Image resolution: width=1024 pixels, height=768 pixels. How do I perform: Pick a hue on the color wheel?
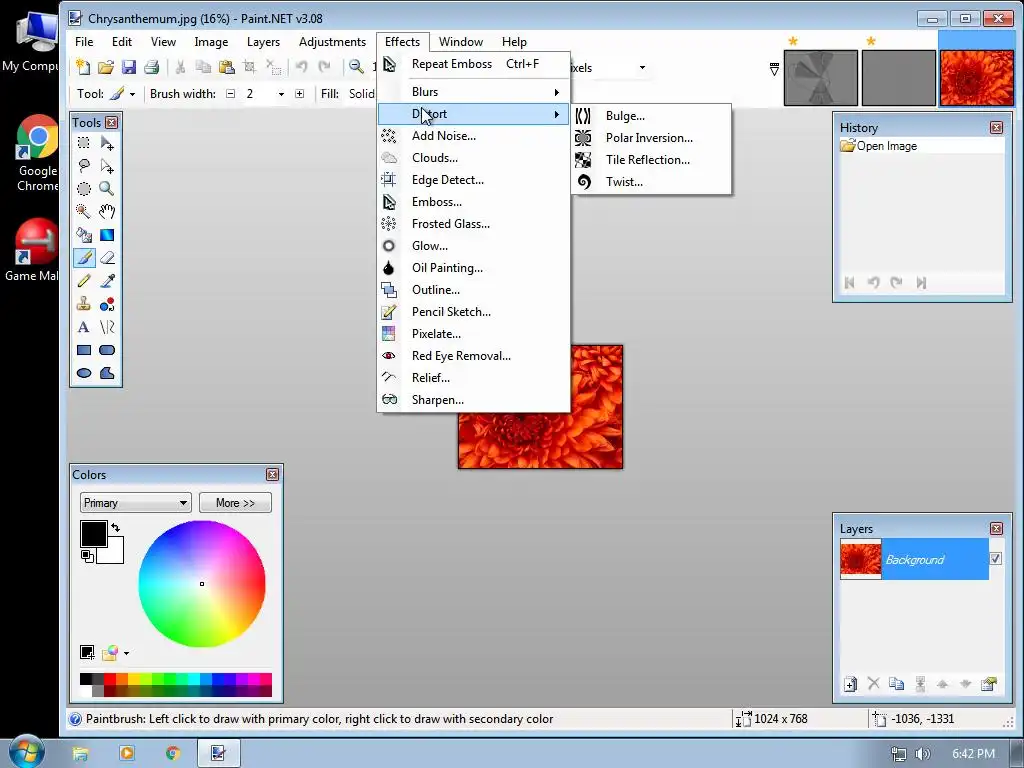202,584
